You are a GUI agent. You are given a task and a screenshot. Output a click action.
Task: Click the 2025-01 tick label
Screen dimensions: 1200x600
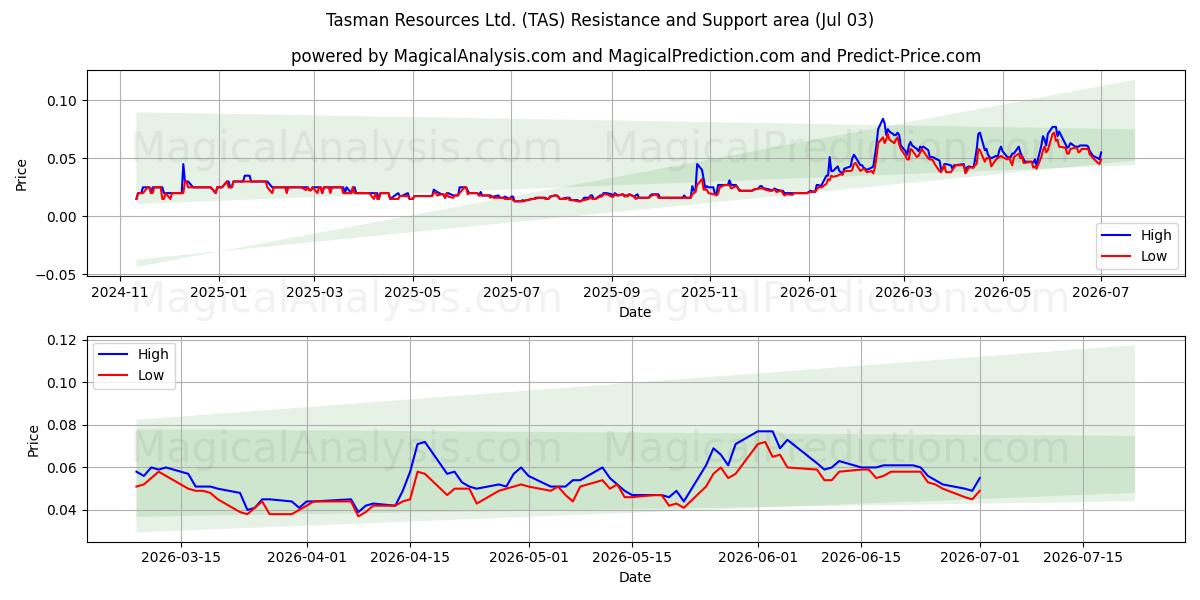(218, 293)
